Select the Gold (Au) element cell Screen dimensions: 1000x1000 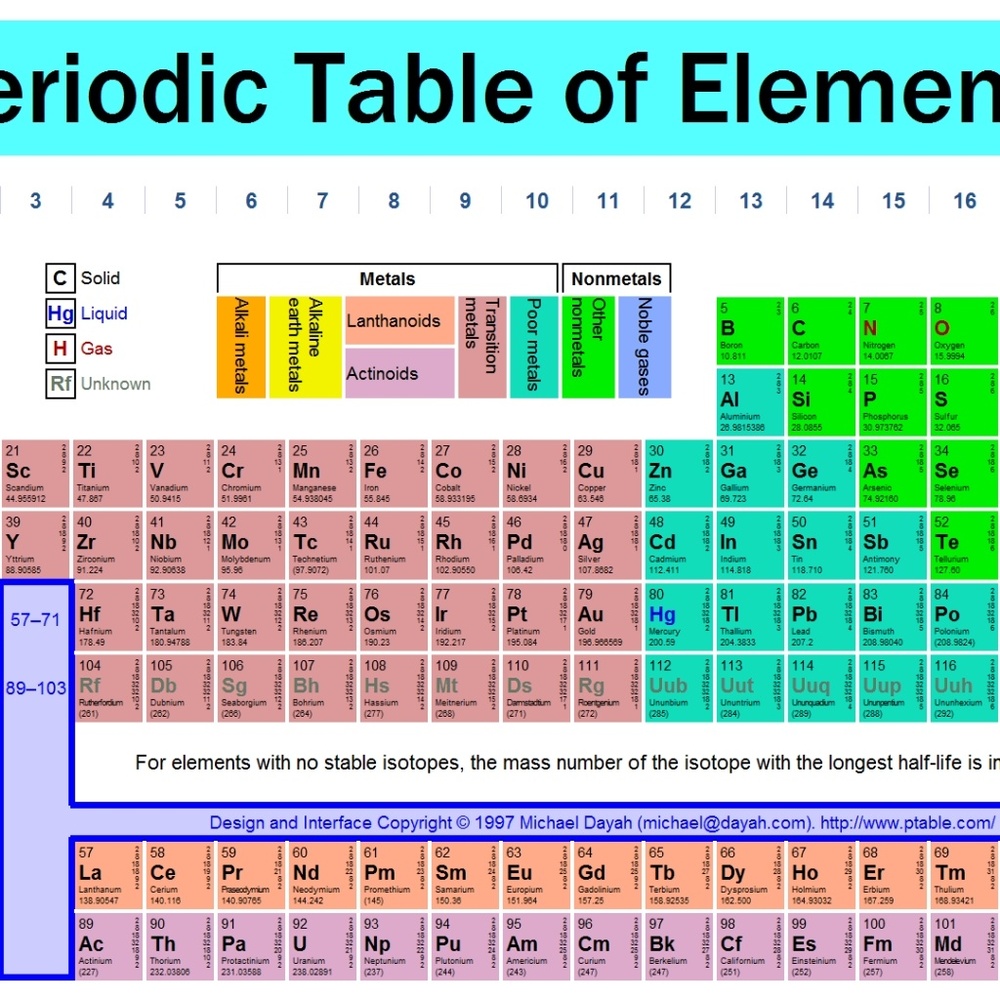pyautogui.click(x=607, y=617)
